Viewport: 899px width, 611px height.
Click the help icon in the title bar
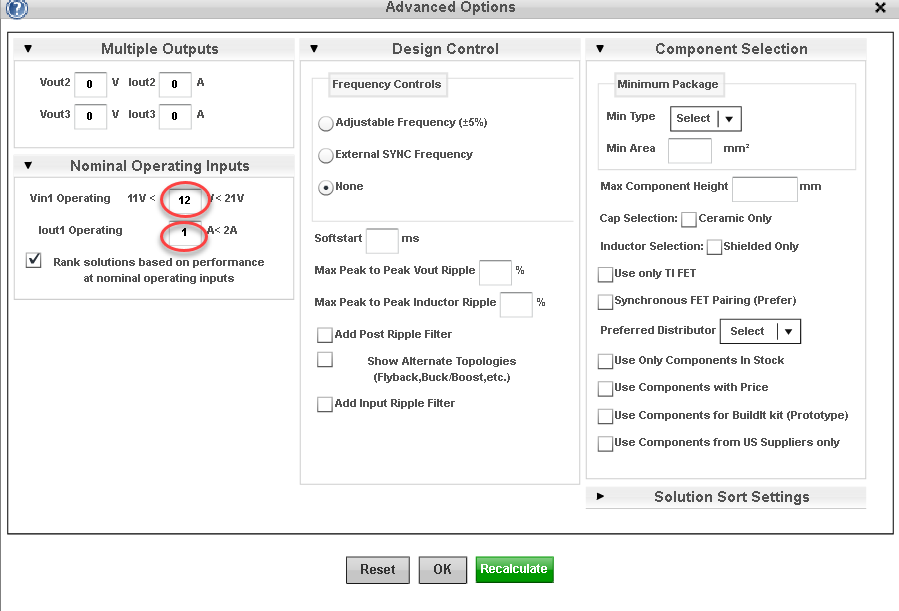point(18,9)
